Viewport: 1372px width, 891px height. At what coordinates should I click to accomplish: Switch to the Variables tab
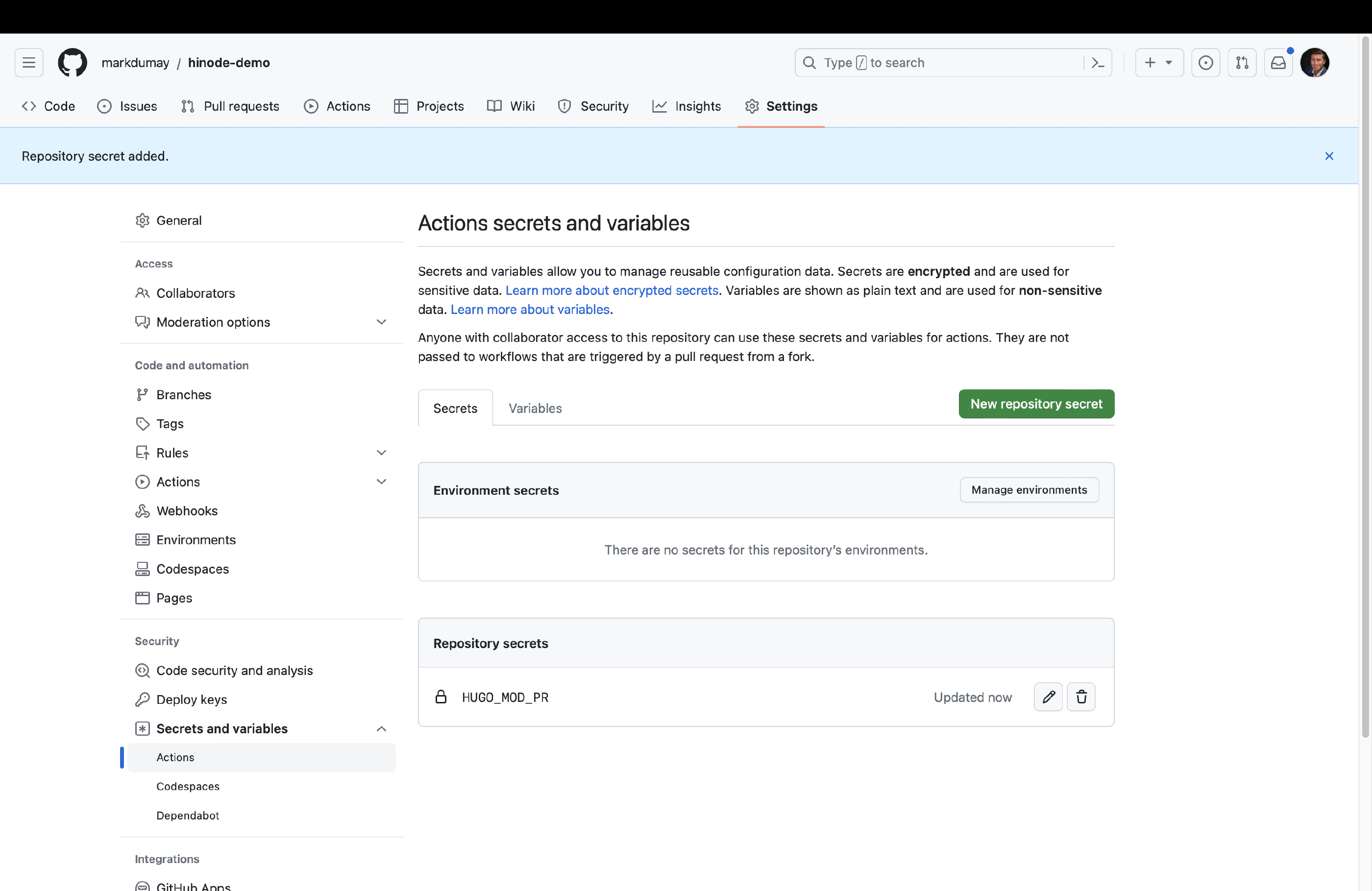(535, 408)
